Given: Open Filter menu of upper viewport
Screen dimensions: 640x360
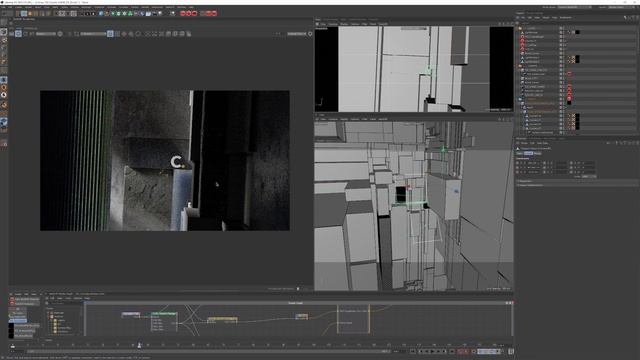Looking at the screenshot, I should pyautogui.click(x=364, y=24).
